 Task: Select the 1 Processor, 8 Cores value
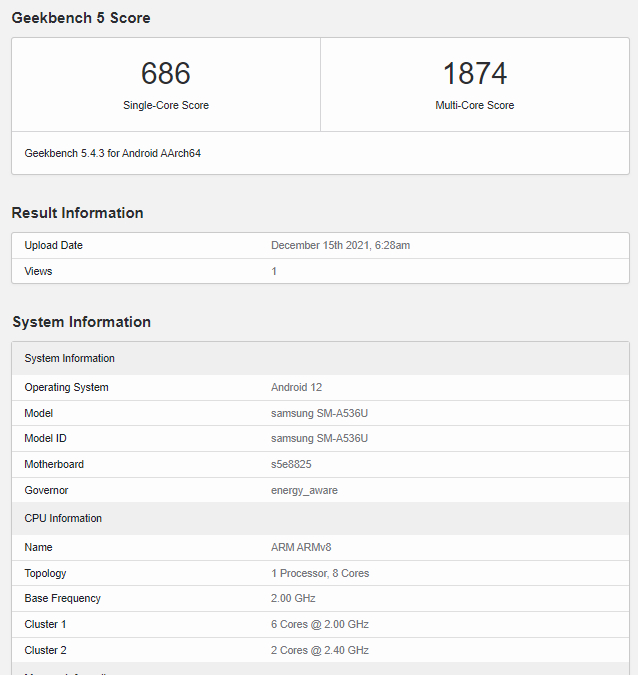click(320, 573)
